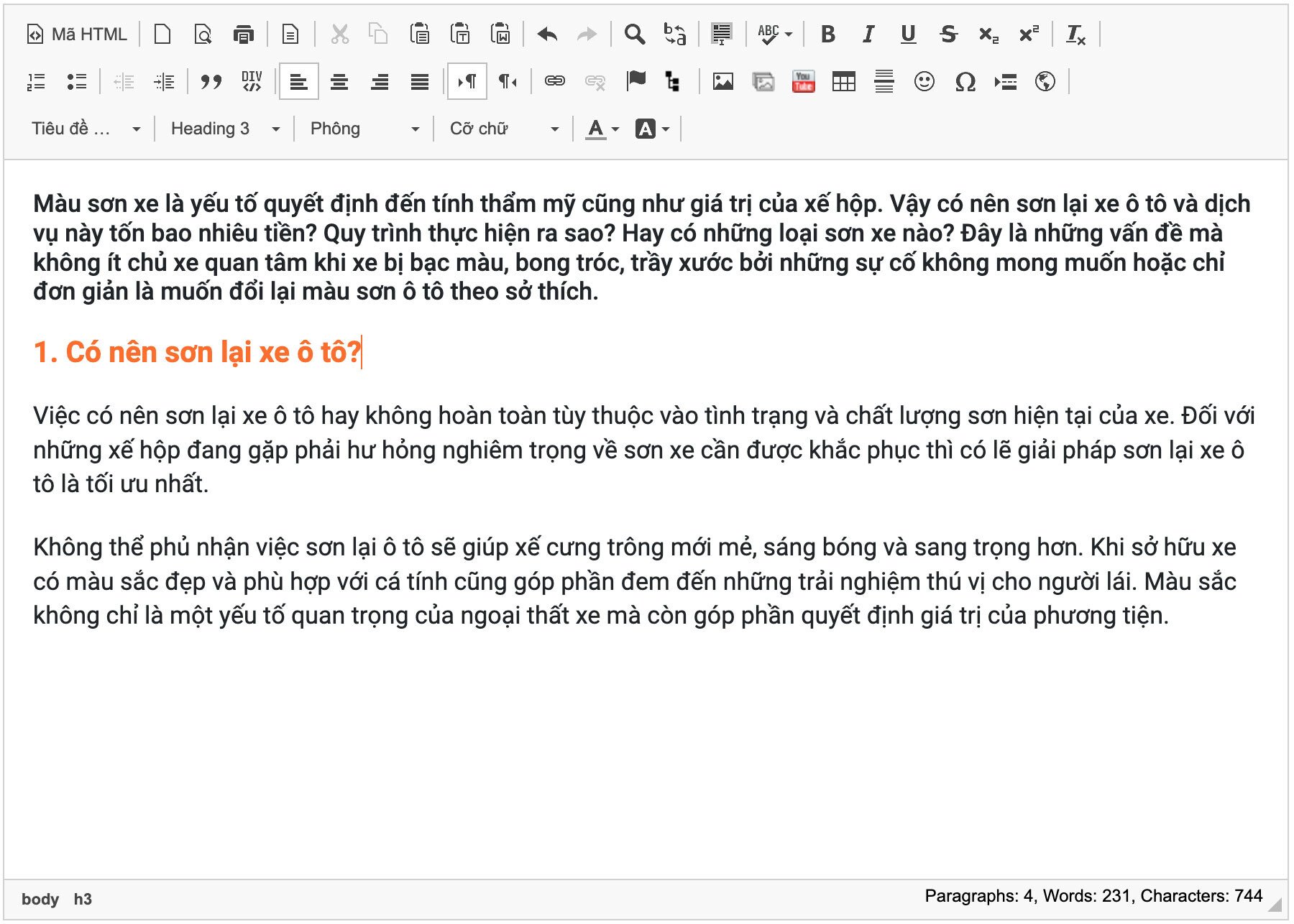Open the emoticons picker

(x=924, y=82)
